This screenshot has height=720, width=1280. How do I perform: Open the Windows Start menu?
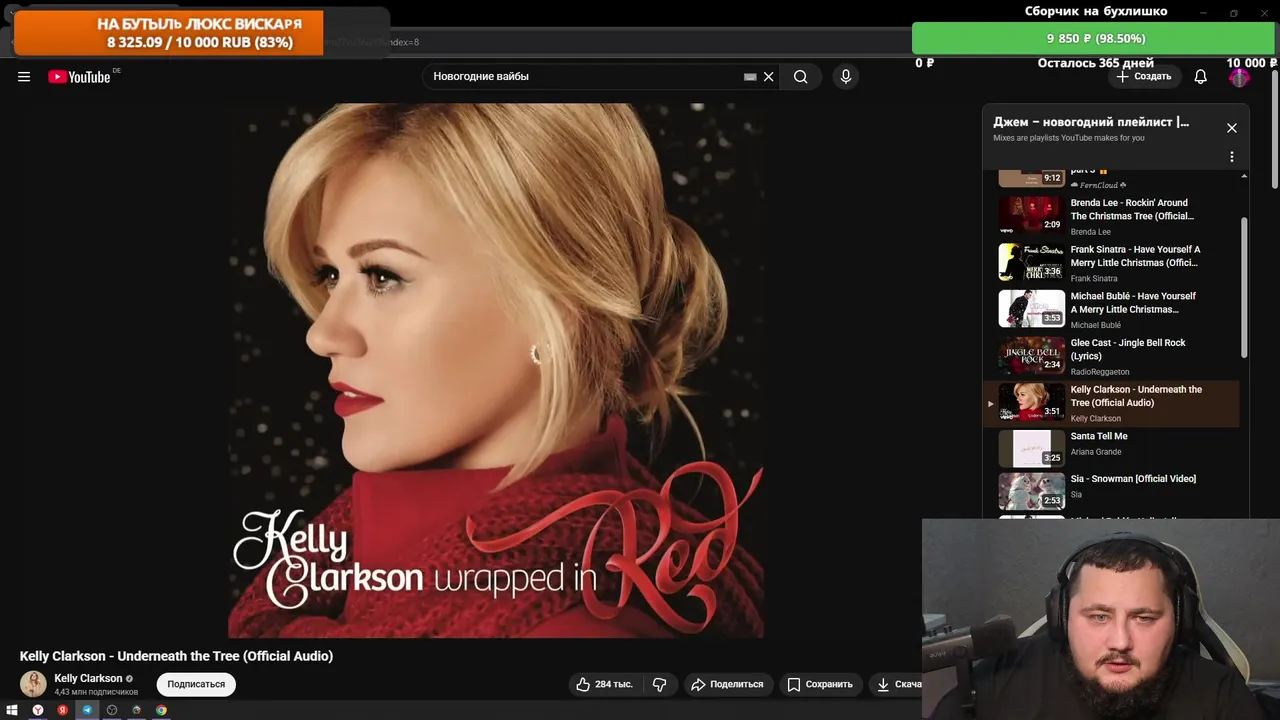click(12, 710)
